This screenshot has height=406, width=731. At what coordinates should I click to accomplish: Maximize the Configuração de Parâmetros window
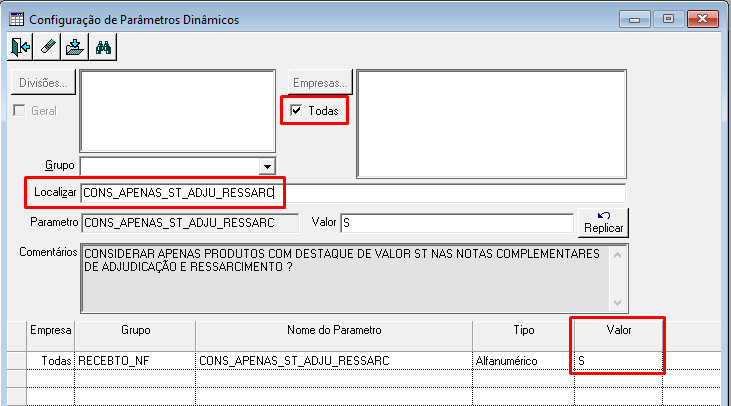(x=669, y=19)
